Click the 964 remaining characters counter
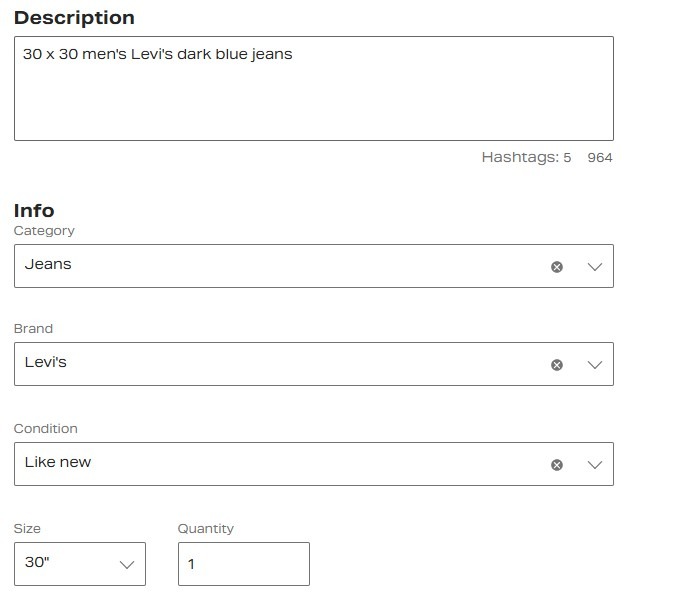This screenshot has height=607, width=675. pyautogui.click(x=599, y=158)
